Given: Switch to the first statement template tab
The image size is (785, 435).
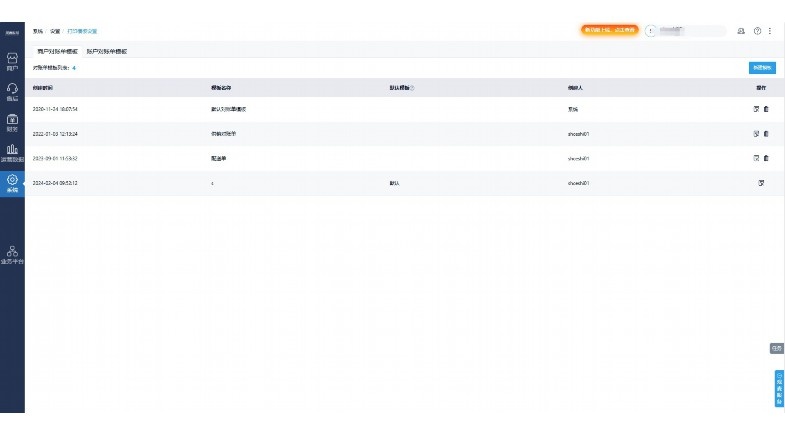Looking at the screenshot, I should click(x=58, y=52).
